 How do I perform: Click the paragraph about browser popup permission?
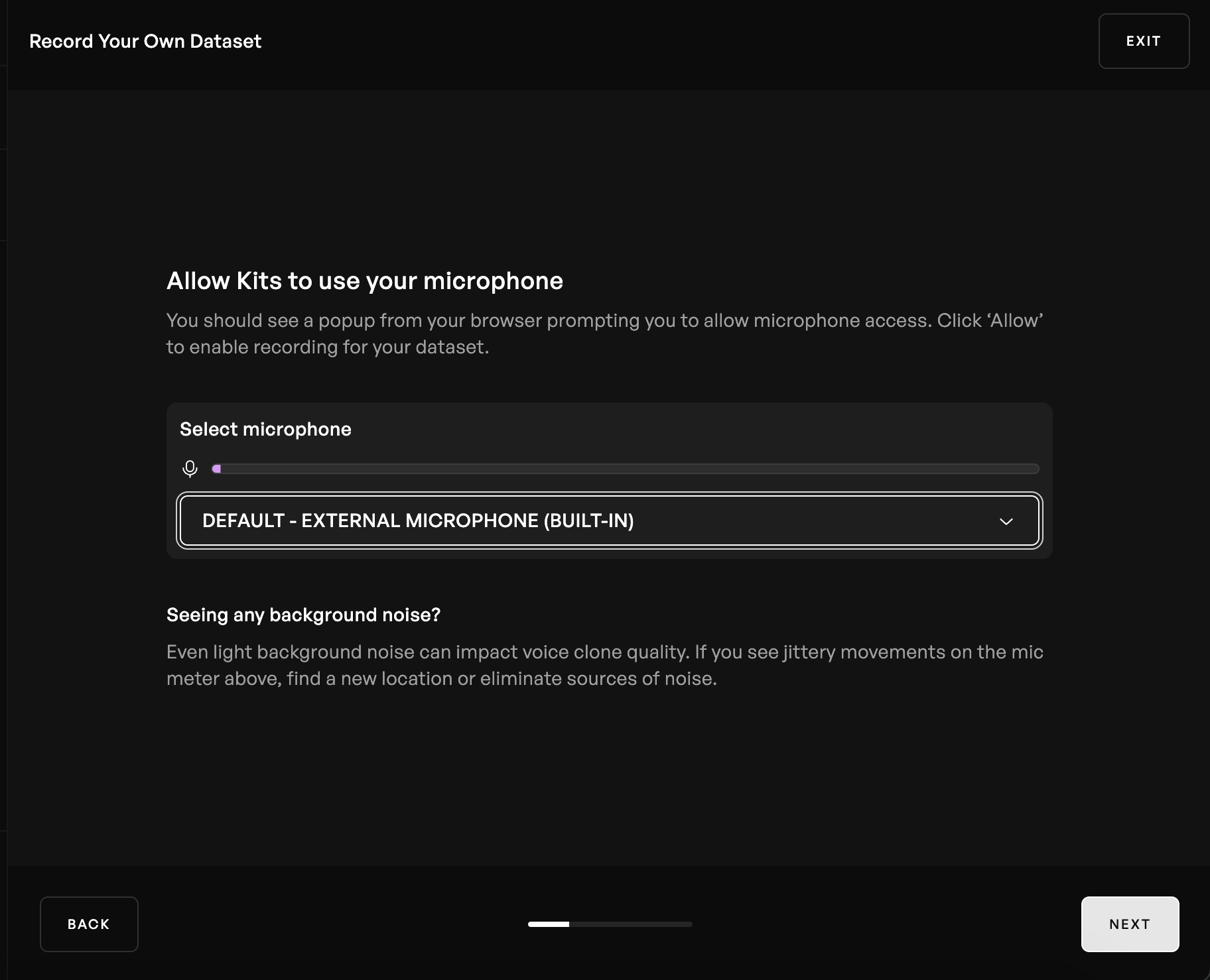point(604,334)
